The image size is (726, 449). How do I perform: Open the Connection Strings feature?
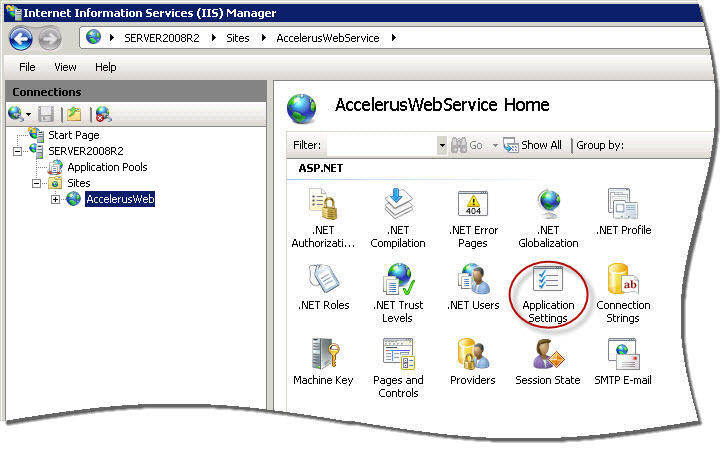click(623, 293)
